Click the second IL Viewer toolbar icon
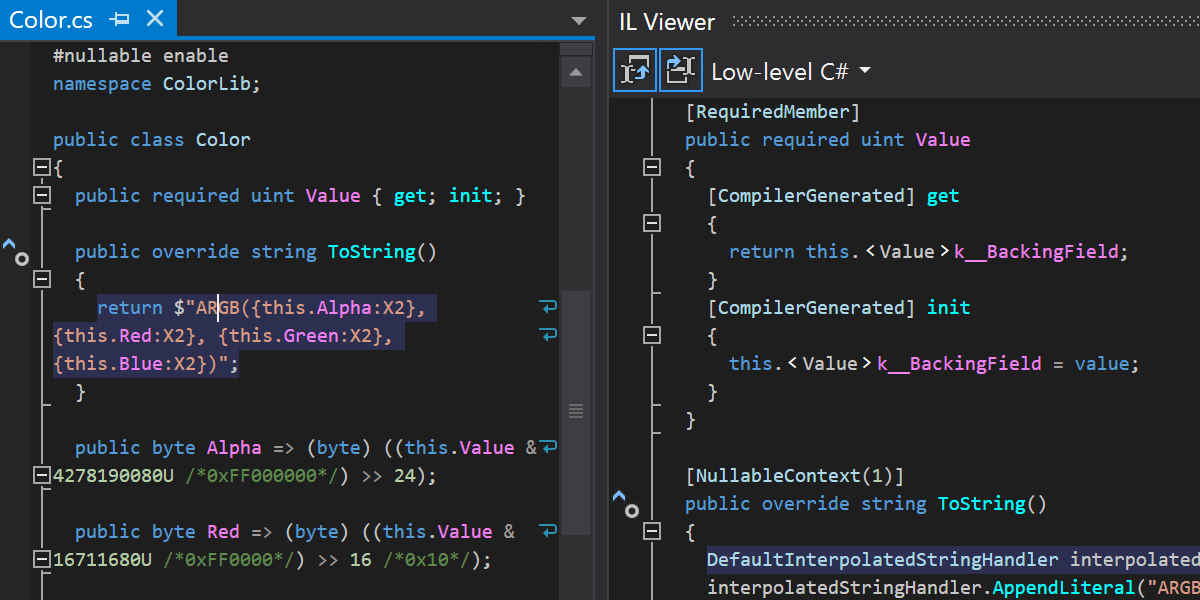The height and width of the screenshot is (600, 1200). (x=681, y=70)
